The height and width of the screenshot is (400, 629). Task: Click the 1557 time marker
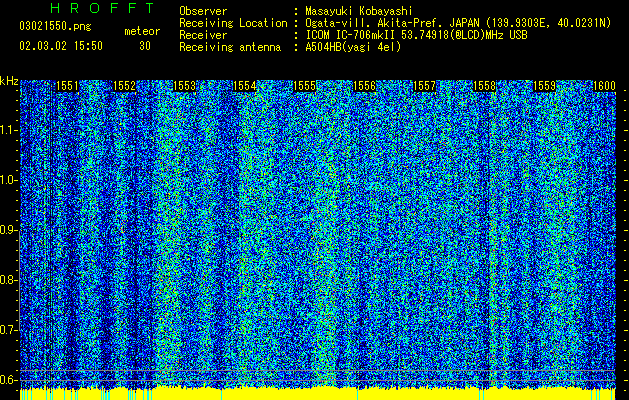424,86
